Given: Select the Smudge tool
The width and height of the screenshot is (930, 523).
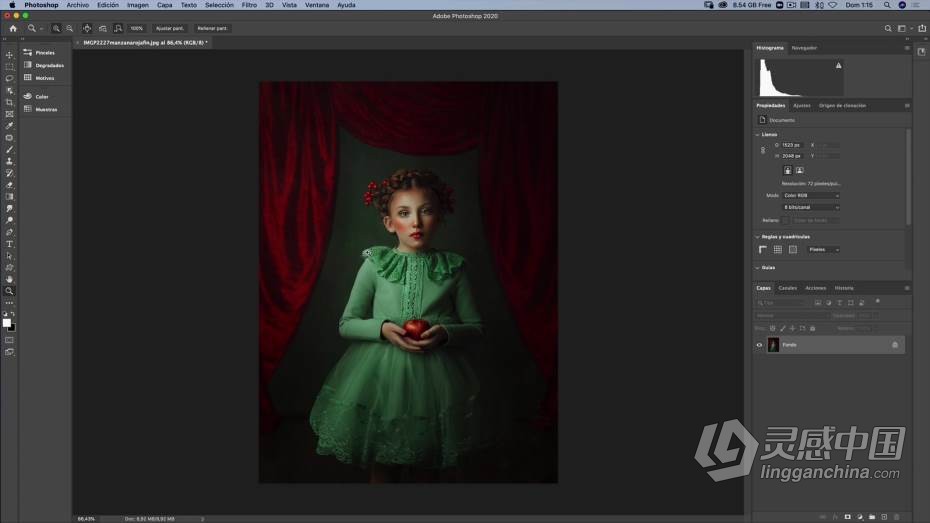Looking at the screenshot, I should point(9,209).
